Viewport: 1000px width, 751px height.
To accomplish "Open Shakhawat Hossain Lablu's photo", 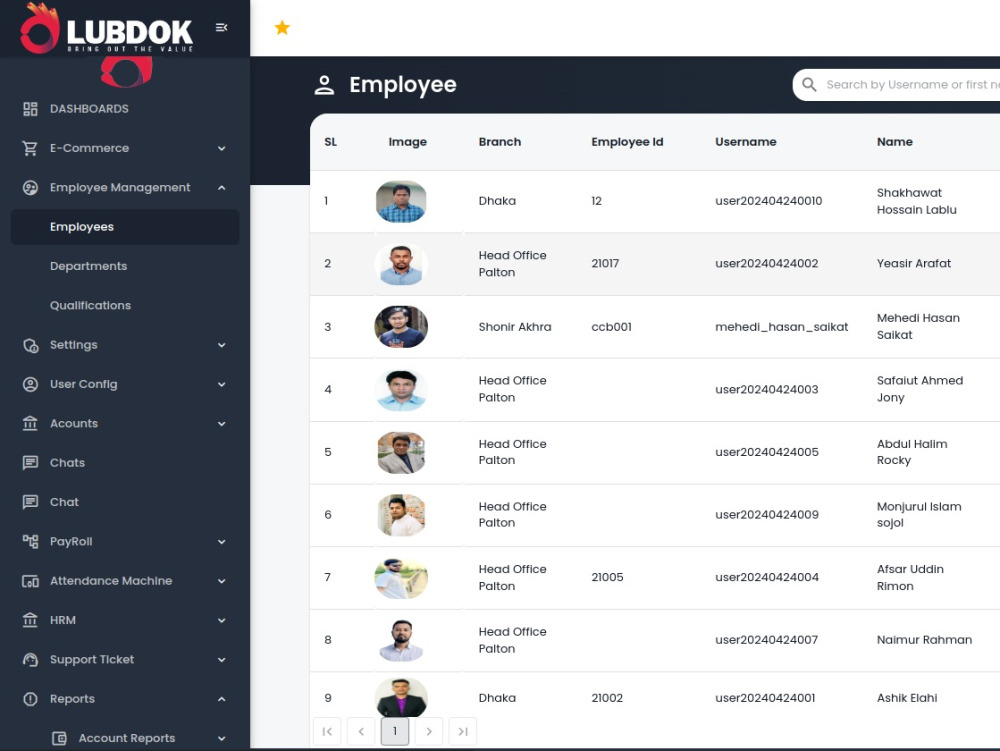I will 401,201.
